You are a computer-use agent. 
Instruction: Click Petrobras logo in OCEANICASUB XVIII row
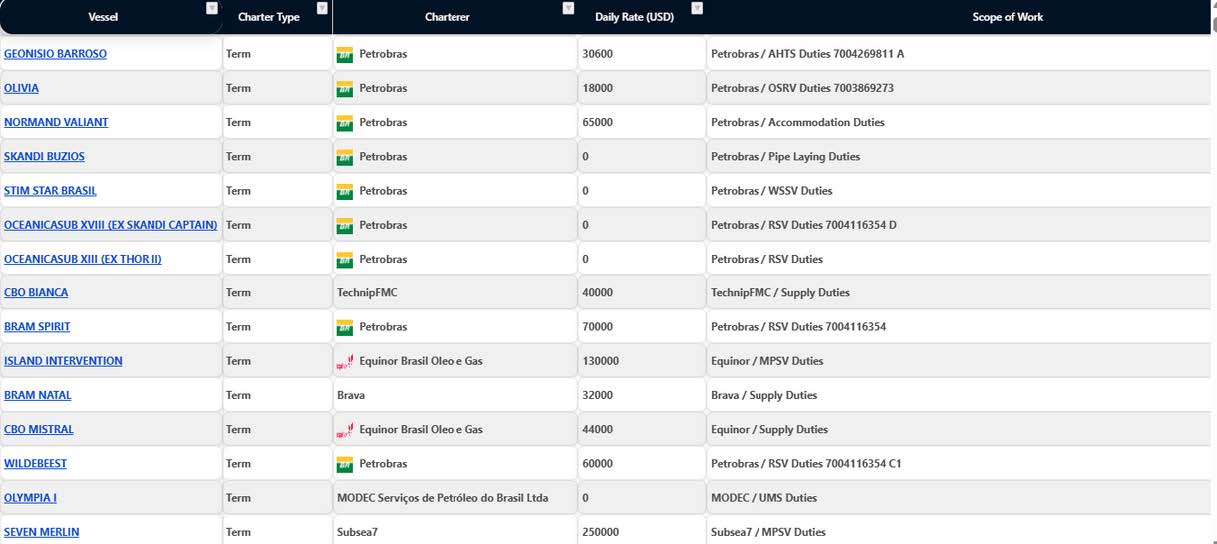pyautogui.click(x=345, y=225)
